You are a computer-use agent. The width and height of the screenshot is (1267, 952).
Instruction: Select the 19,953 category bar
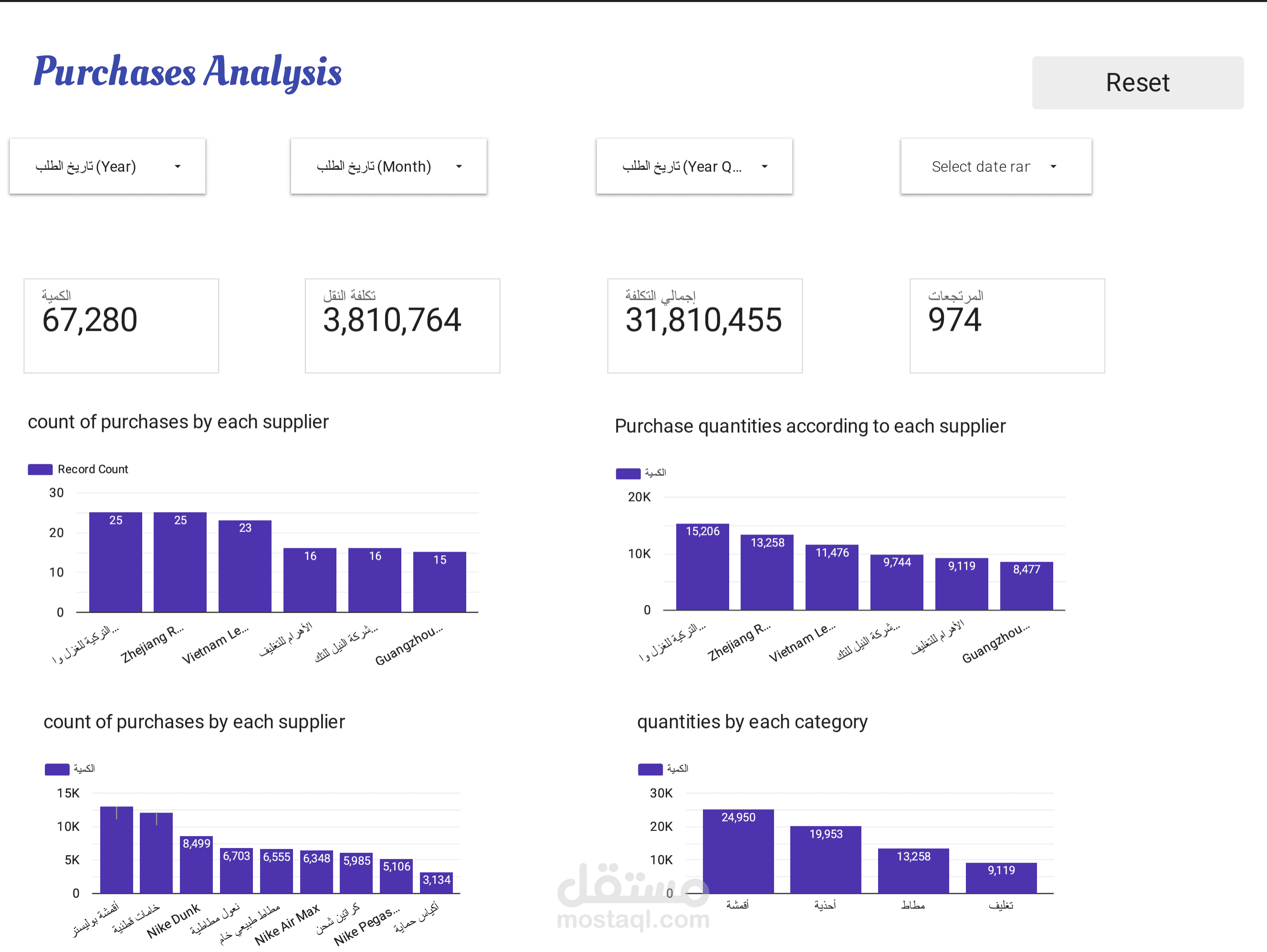pyautogui.click(x=826, y=859)
